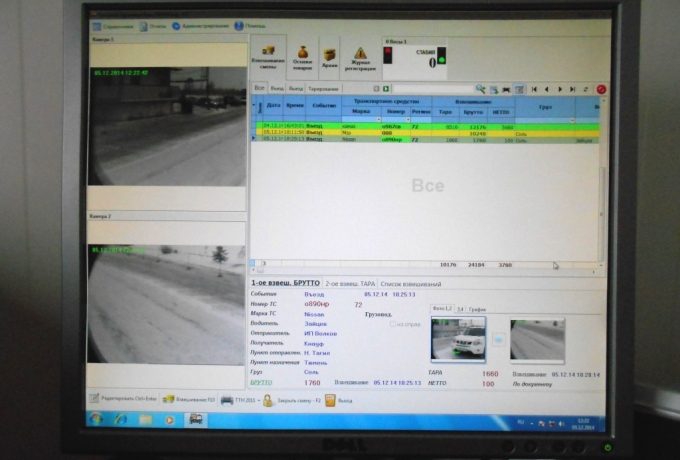Toggle the 'по справ' checkbox
The image size is (680, 460).
click(392, 324)
